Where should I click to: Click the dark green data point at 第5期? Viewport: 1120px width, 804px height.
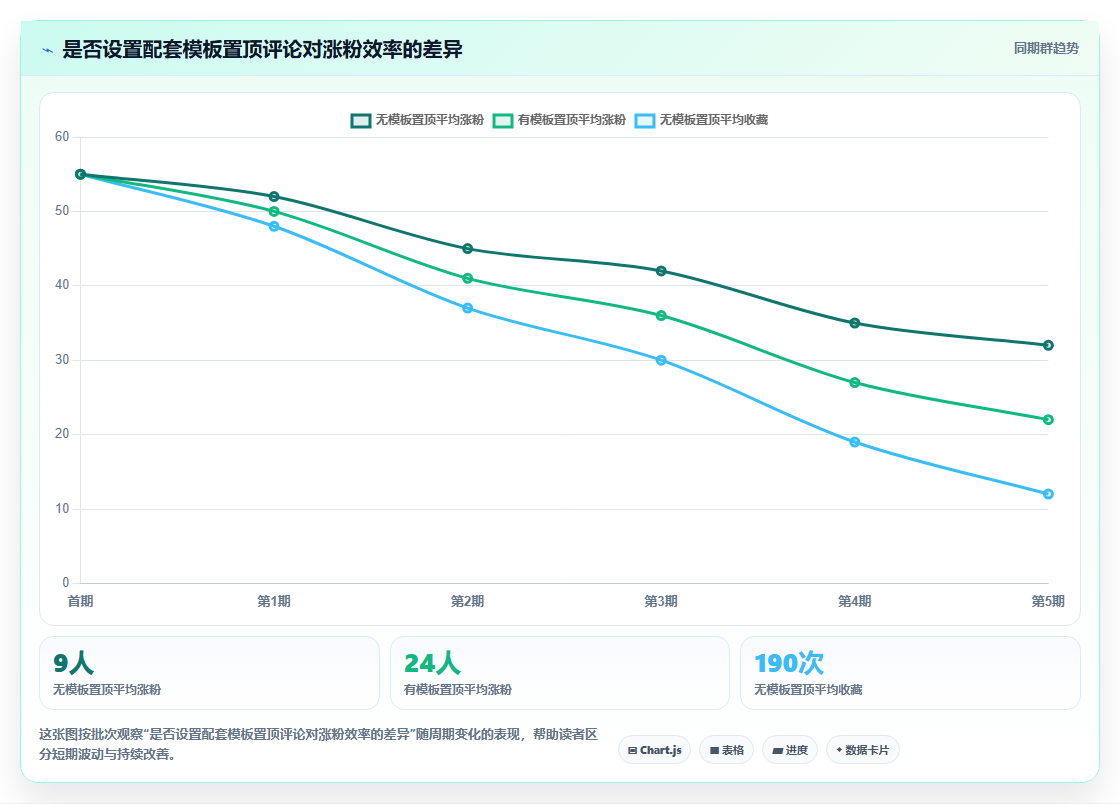coord(1049,346)
